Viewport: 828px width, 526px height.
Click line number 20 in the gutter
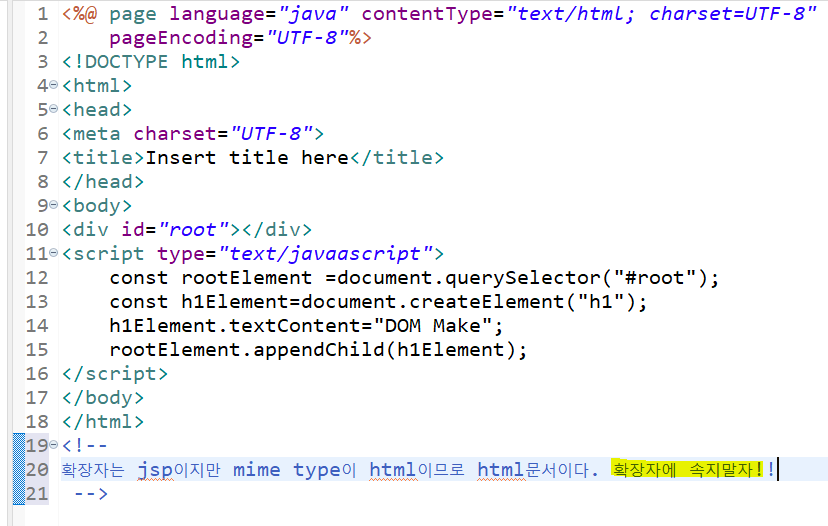(x=37, y=469)
